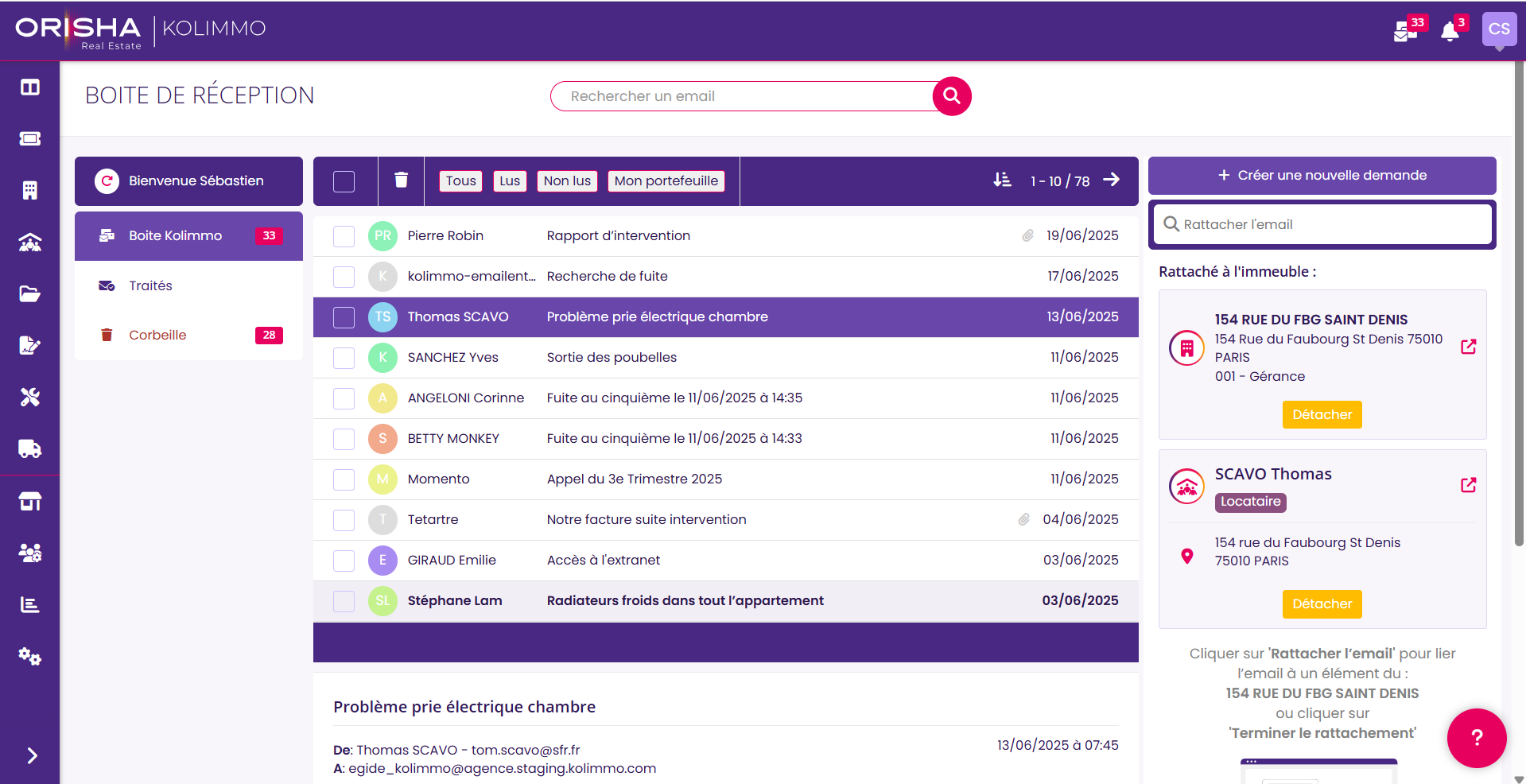Viewport: 1526px width, 784px height.
Task: Click the red help question mark button
Action: tap(1477, 738)
